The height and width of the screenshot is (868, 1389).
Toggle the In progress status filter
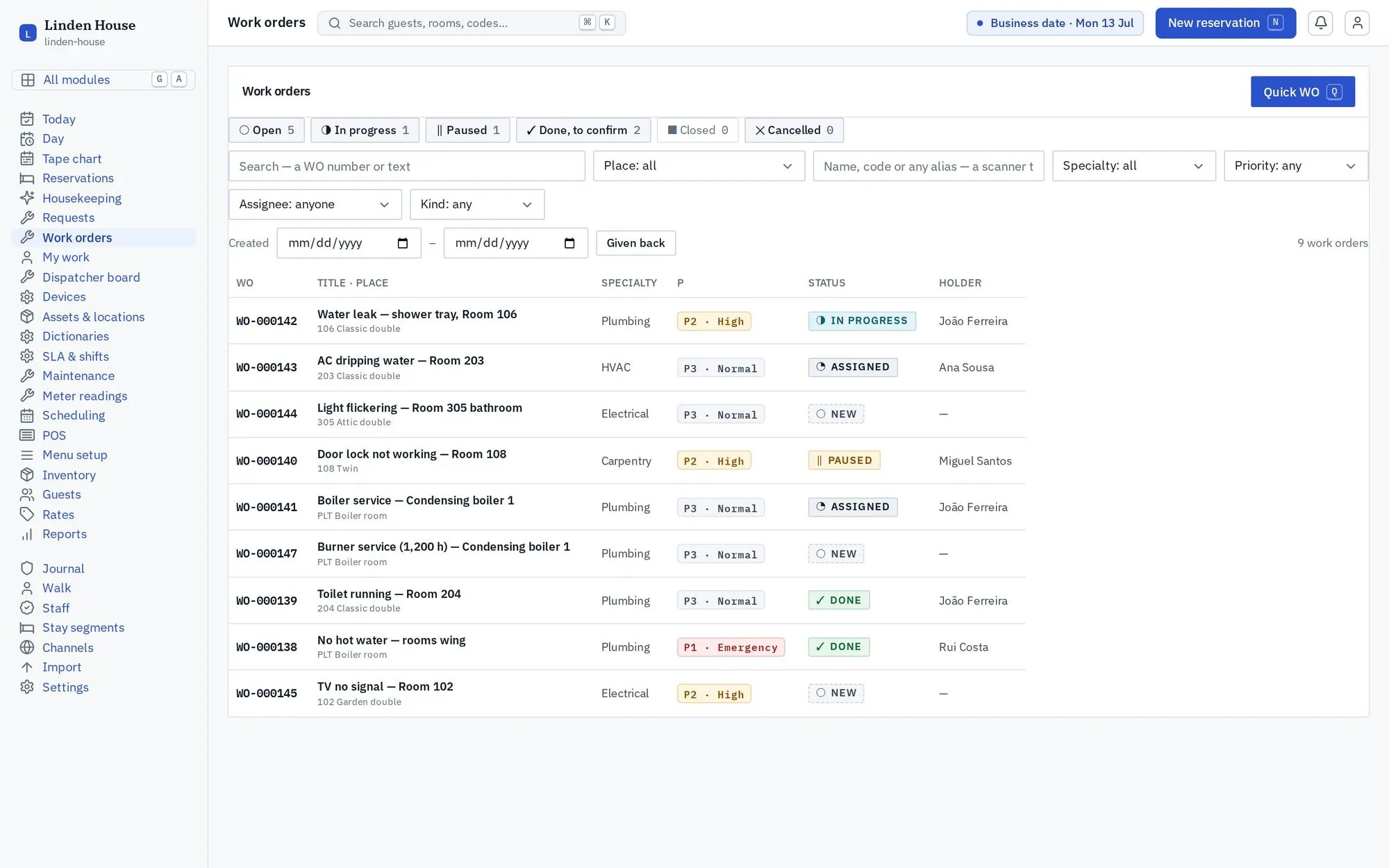point(365,130)
